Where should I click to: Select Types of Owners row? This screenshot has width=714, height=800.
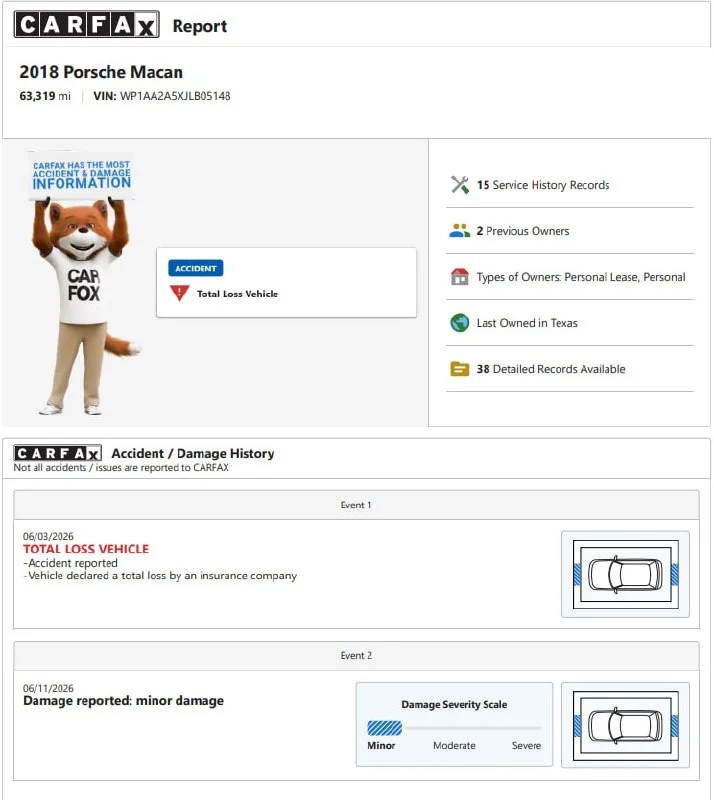pyautogui.click(x=570, y=277)
